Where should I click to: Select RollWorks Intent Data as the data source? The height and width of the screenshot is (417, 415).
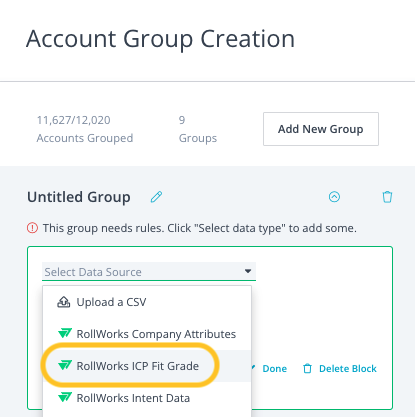tap(147, 398)
